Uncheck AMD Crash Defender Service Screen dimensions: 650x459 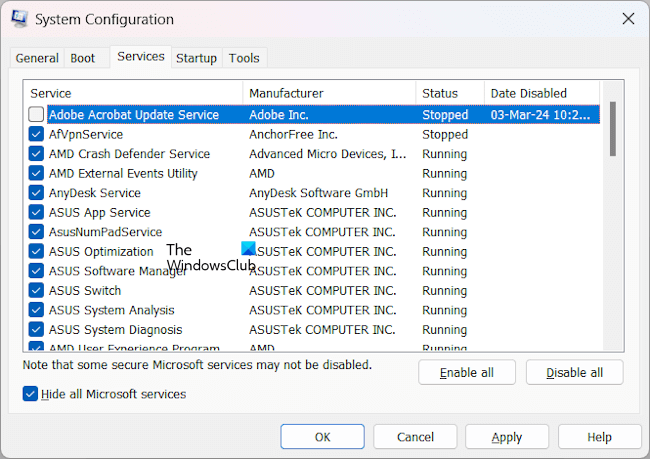click(37, 154)
